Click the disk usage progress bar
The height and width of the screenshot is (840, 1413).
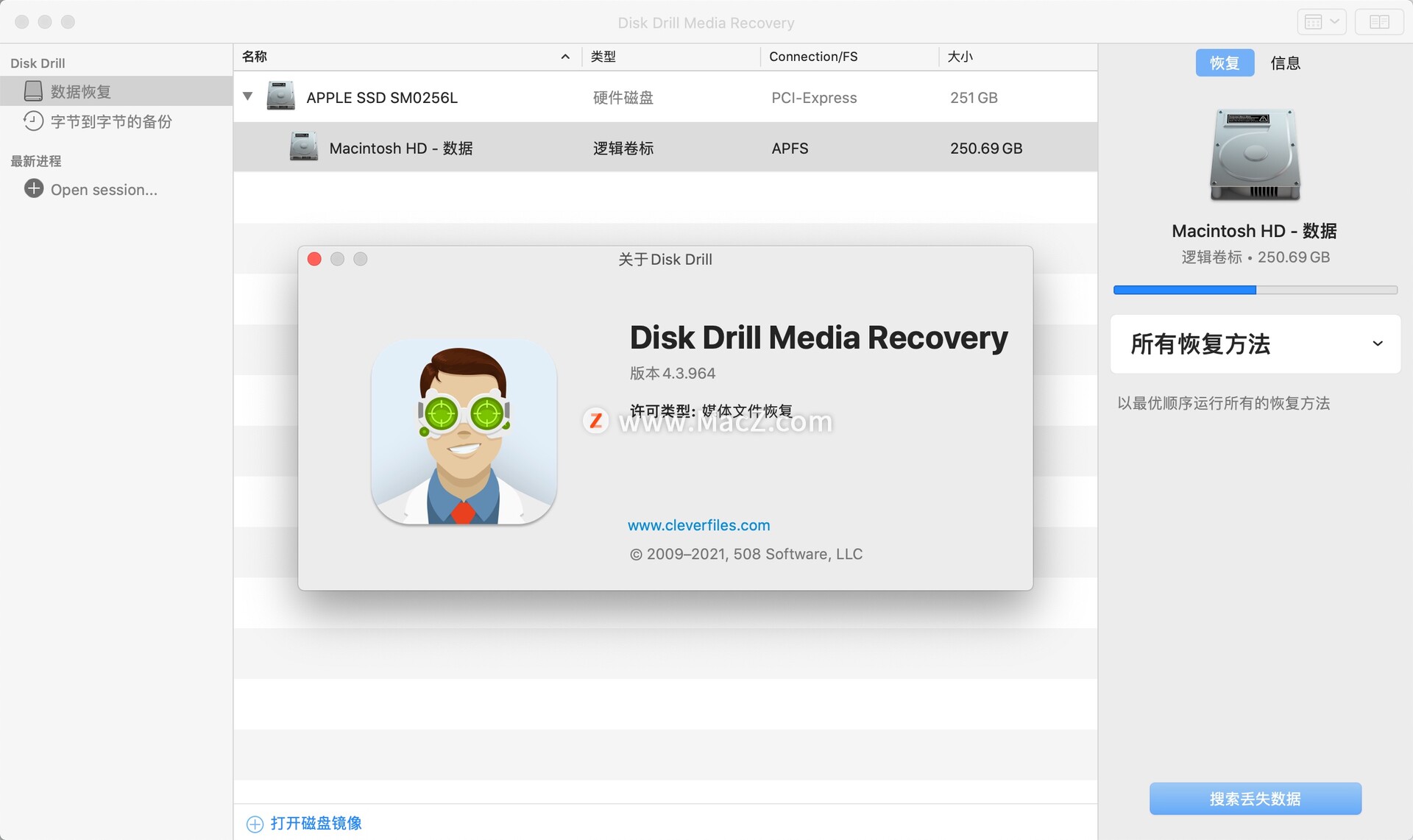[1255, 290]
